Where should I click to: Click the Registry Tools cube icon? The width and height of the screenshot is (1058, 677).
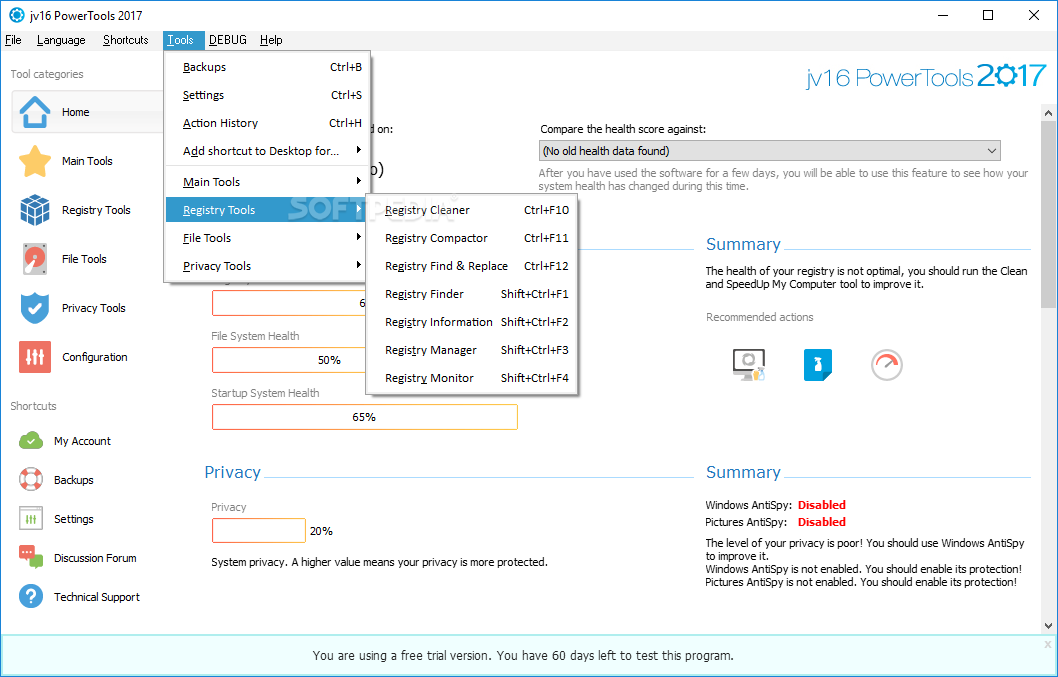[x=34, y=210]
